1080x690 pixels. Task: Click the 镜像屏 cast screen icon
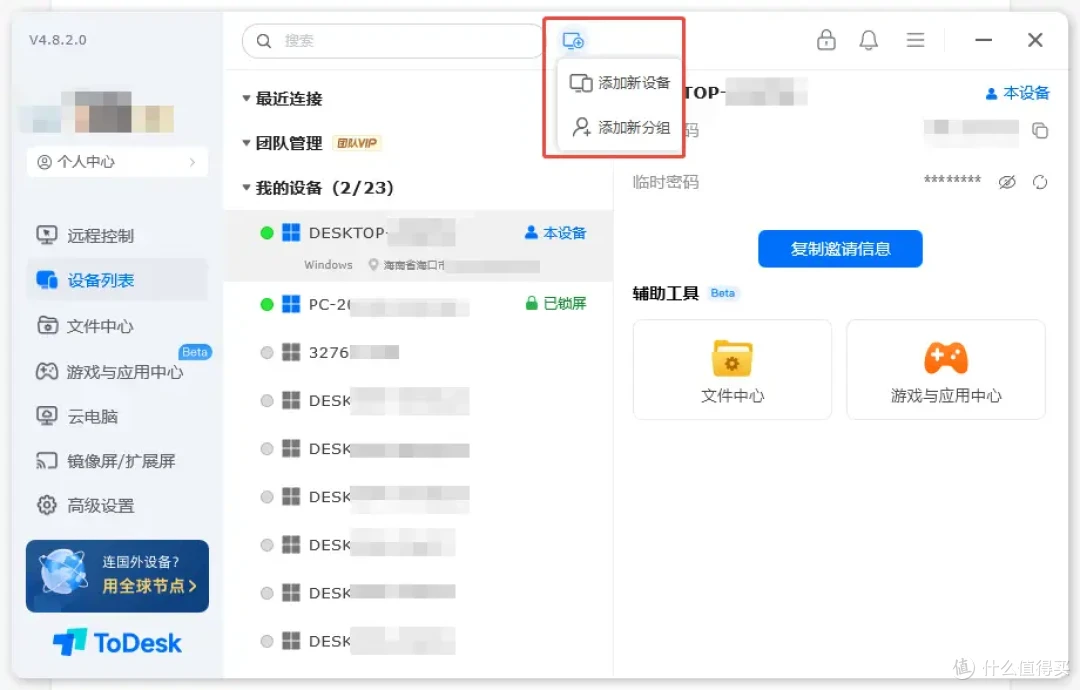[x=47, y=461]
